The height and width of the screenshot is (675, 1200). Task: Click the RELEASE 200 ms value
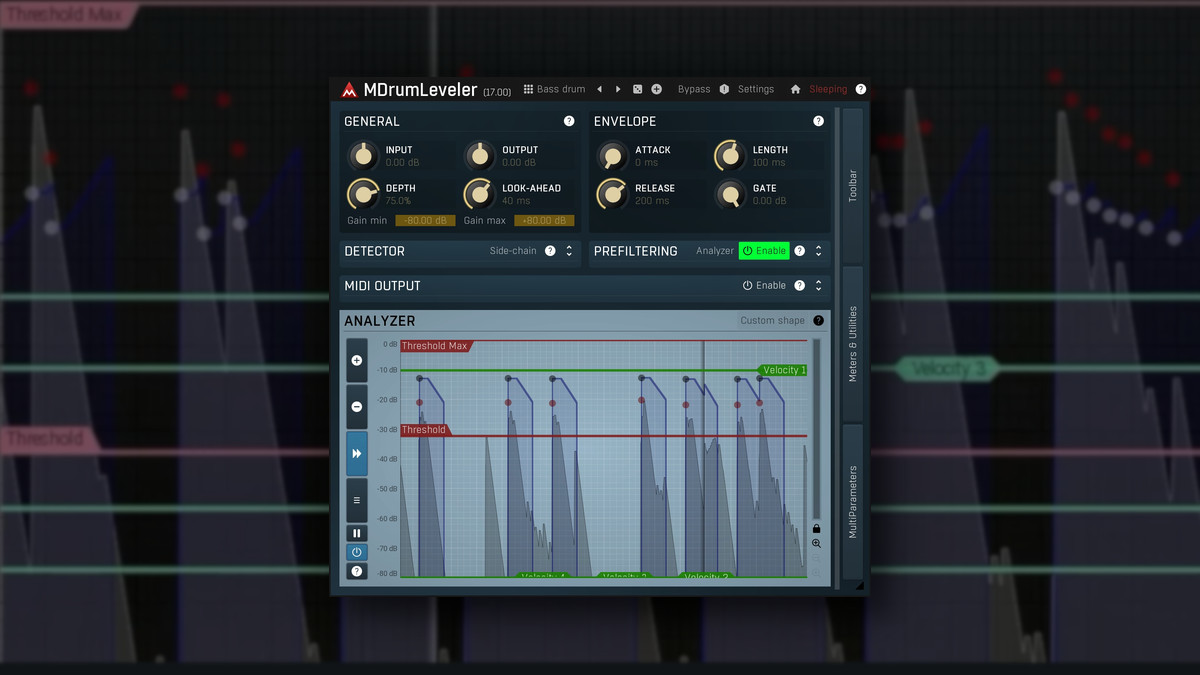pyautogui.click(x=652, y=200)
